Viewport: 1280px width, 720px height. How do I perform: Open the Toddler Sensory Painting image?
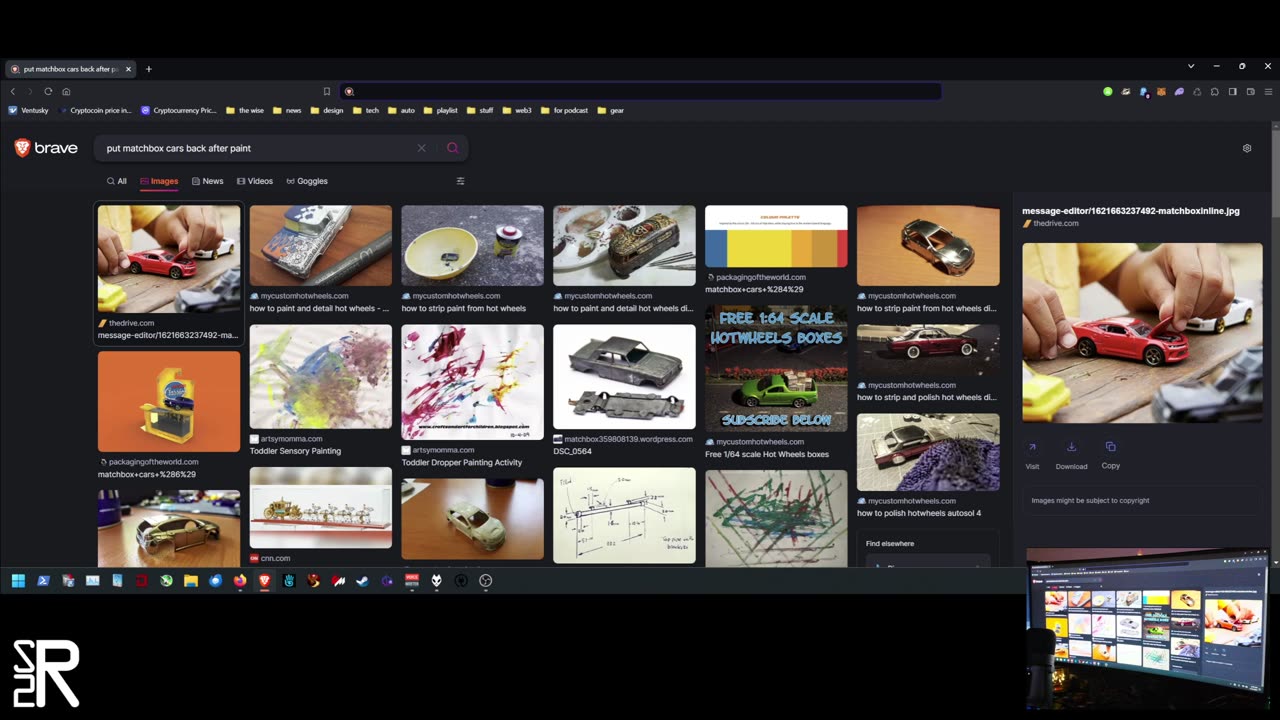pyautogui.click(x=321, y=377)
